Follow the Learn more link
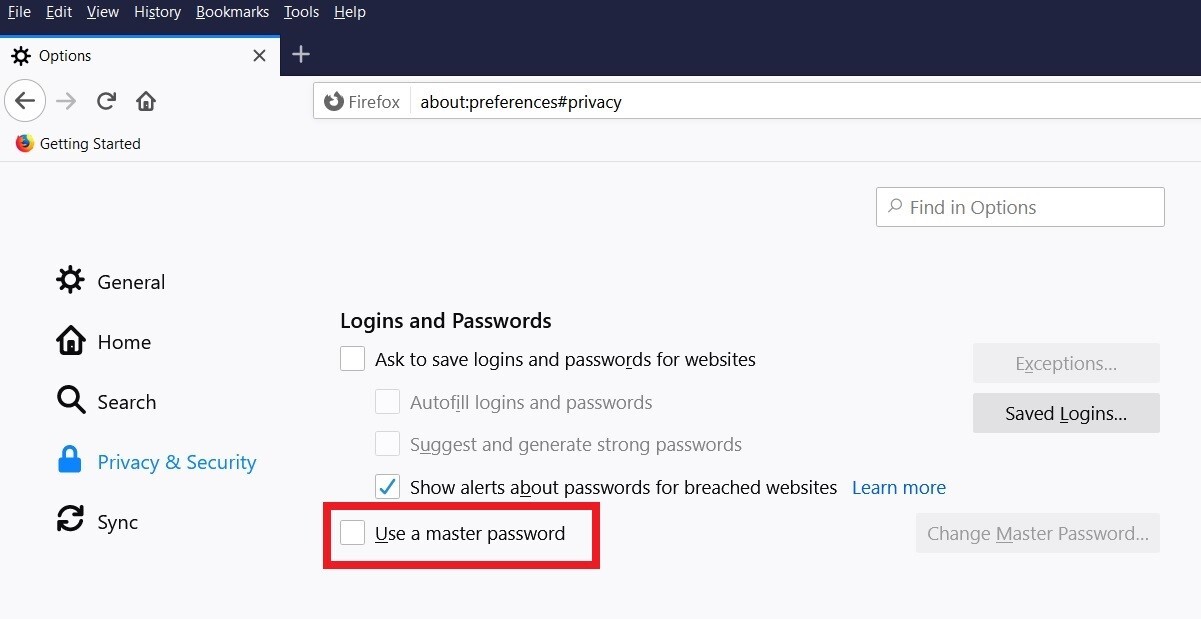This screenshot has height=619, width=1201. click(x=898, y=488)
